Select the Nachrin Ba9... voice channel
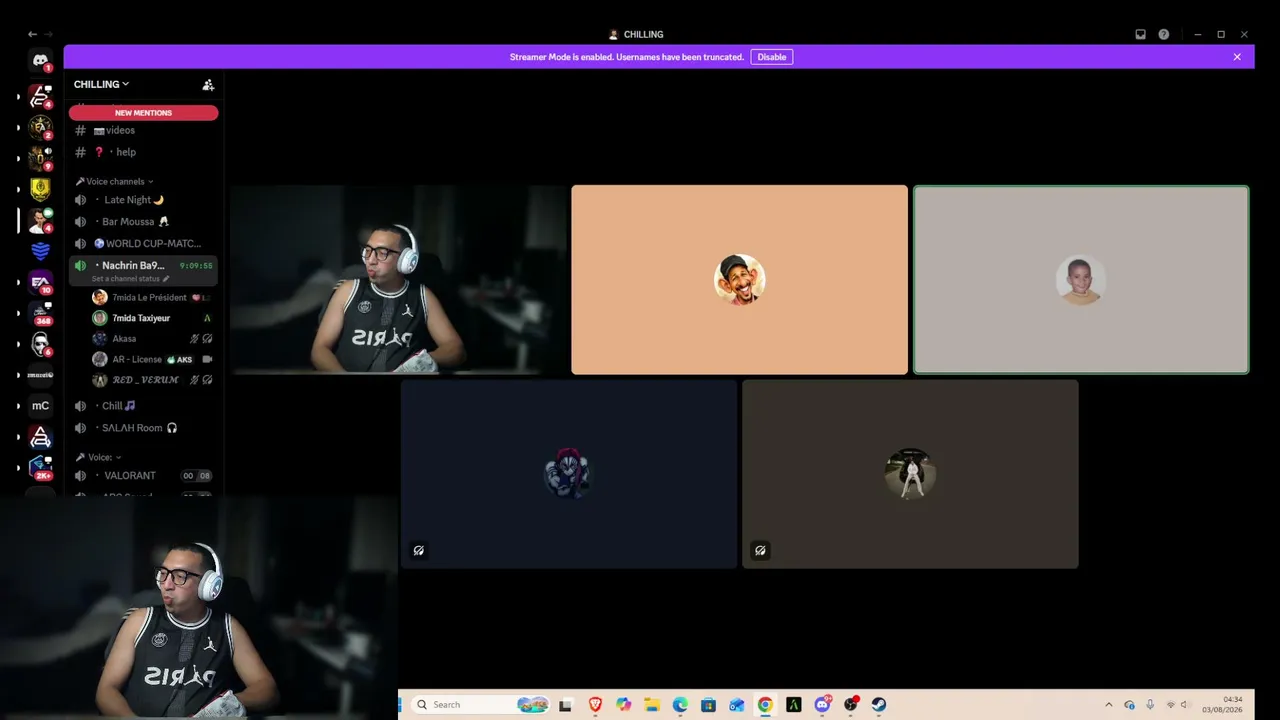The width and height of the screenshot is (1280, 720). [x=143, y=270]
